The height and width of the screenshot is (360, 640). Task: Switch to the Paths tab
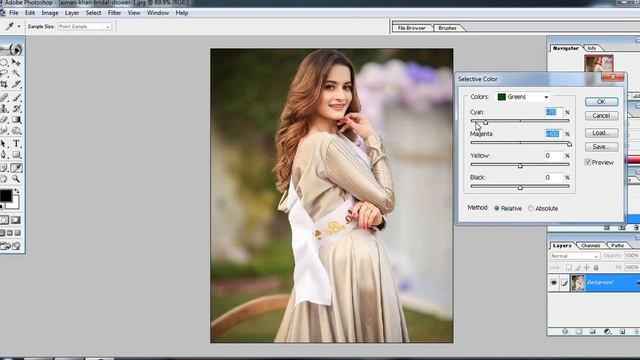[x=618, y=246]
